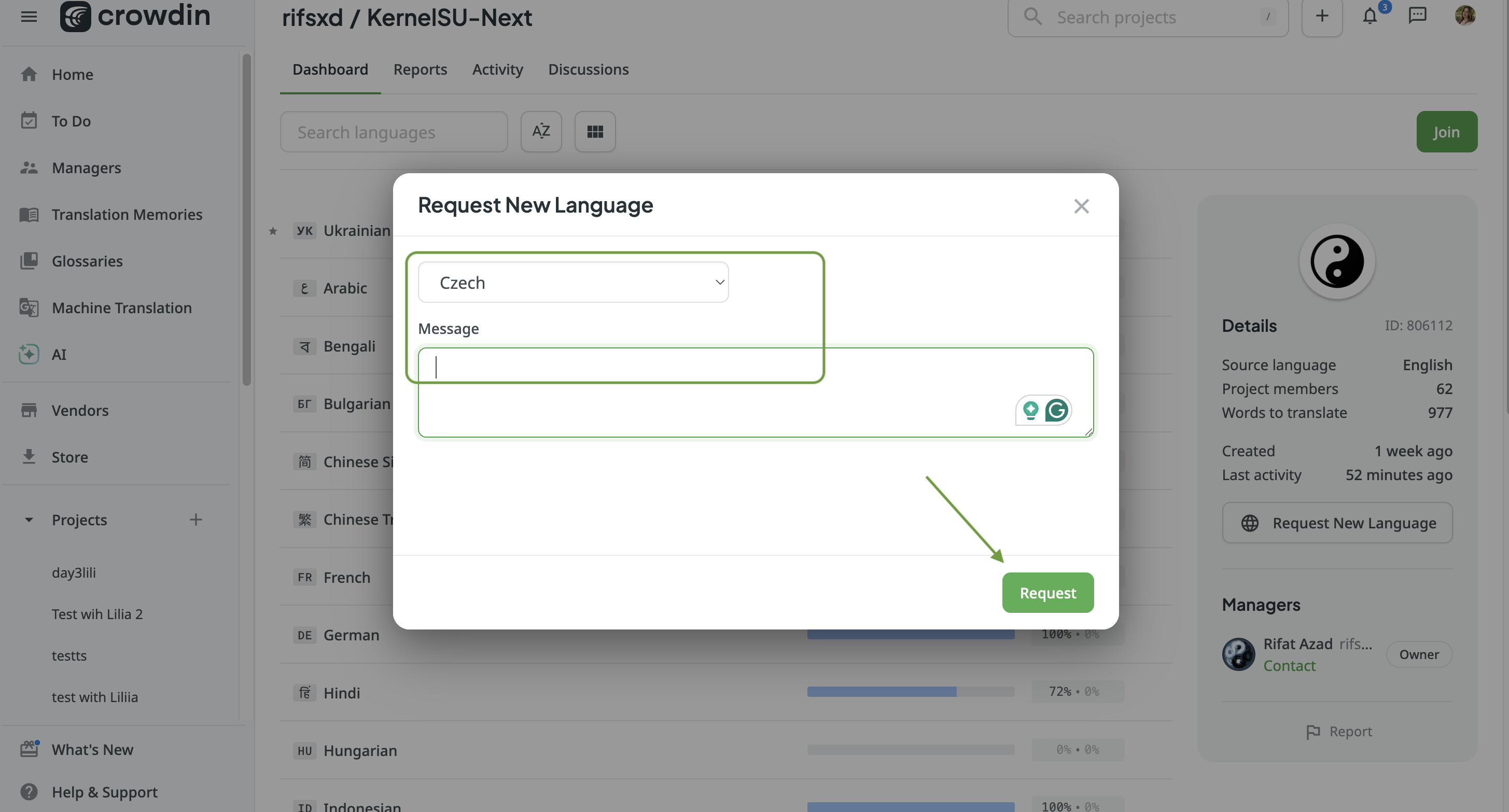The height and width of the screenshot is (812, 1509).
Task: Open To Do in sidebar
Action: (71, 121)
